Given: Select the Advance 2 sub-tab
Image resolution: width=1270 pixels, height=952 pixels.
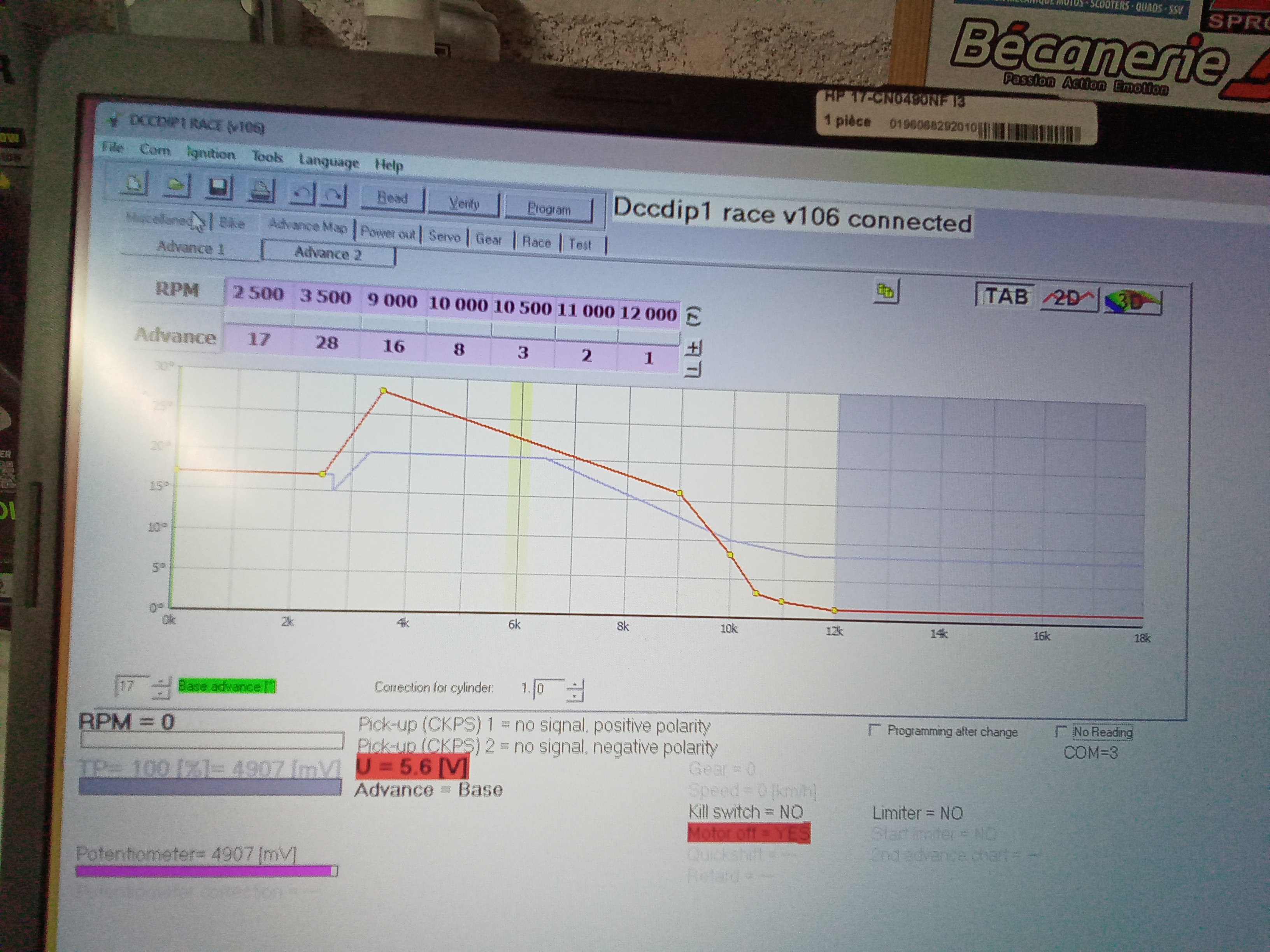Looking at the screenshot, I should tap(328, 254).
